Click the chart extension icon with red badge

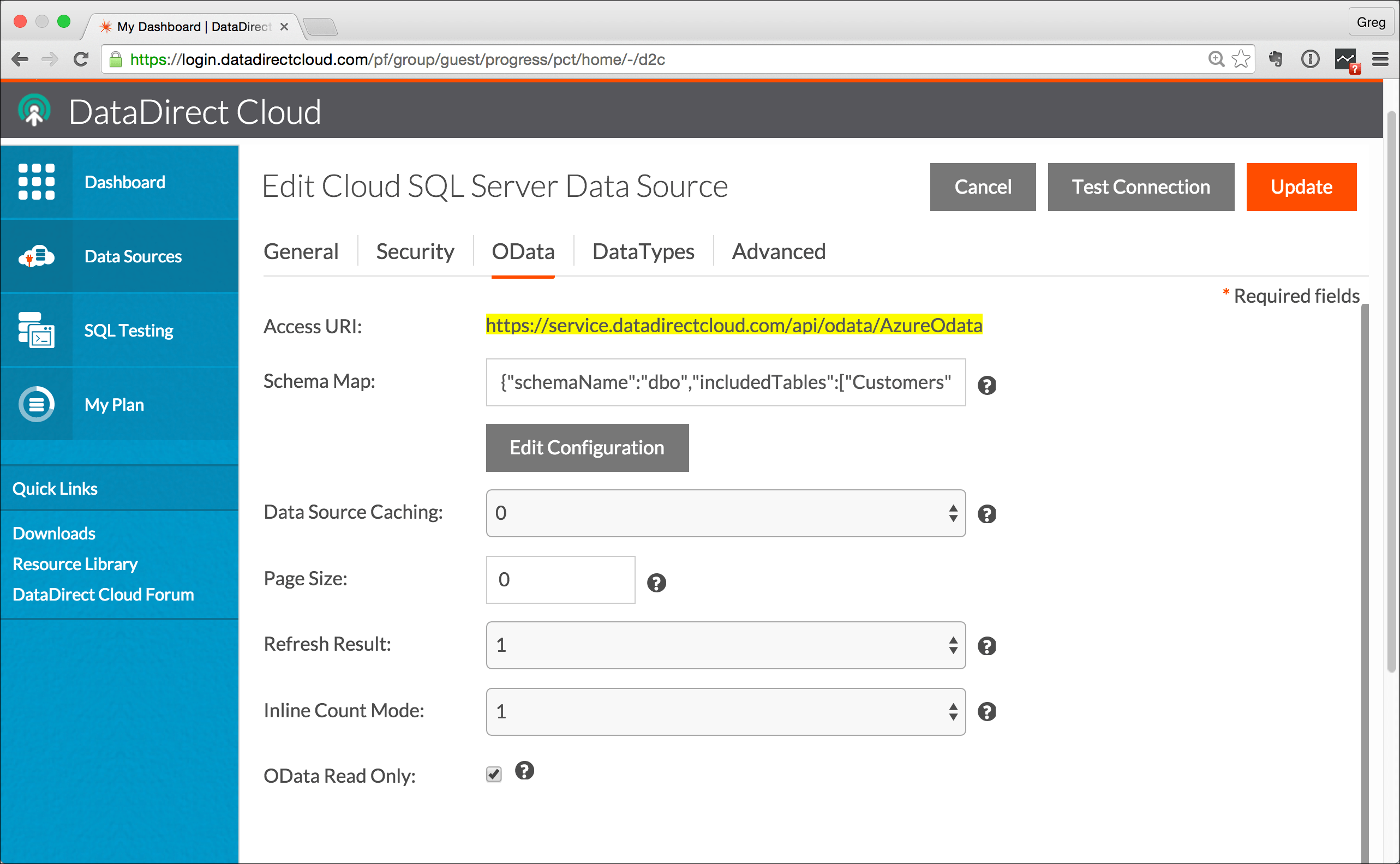(x=1347, y=60)
